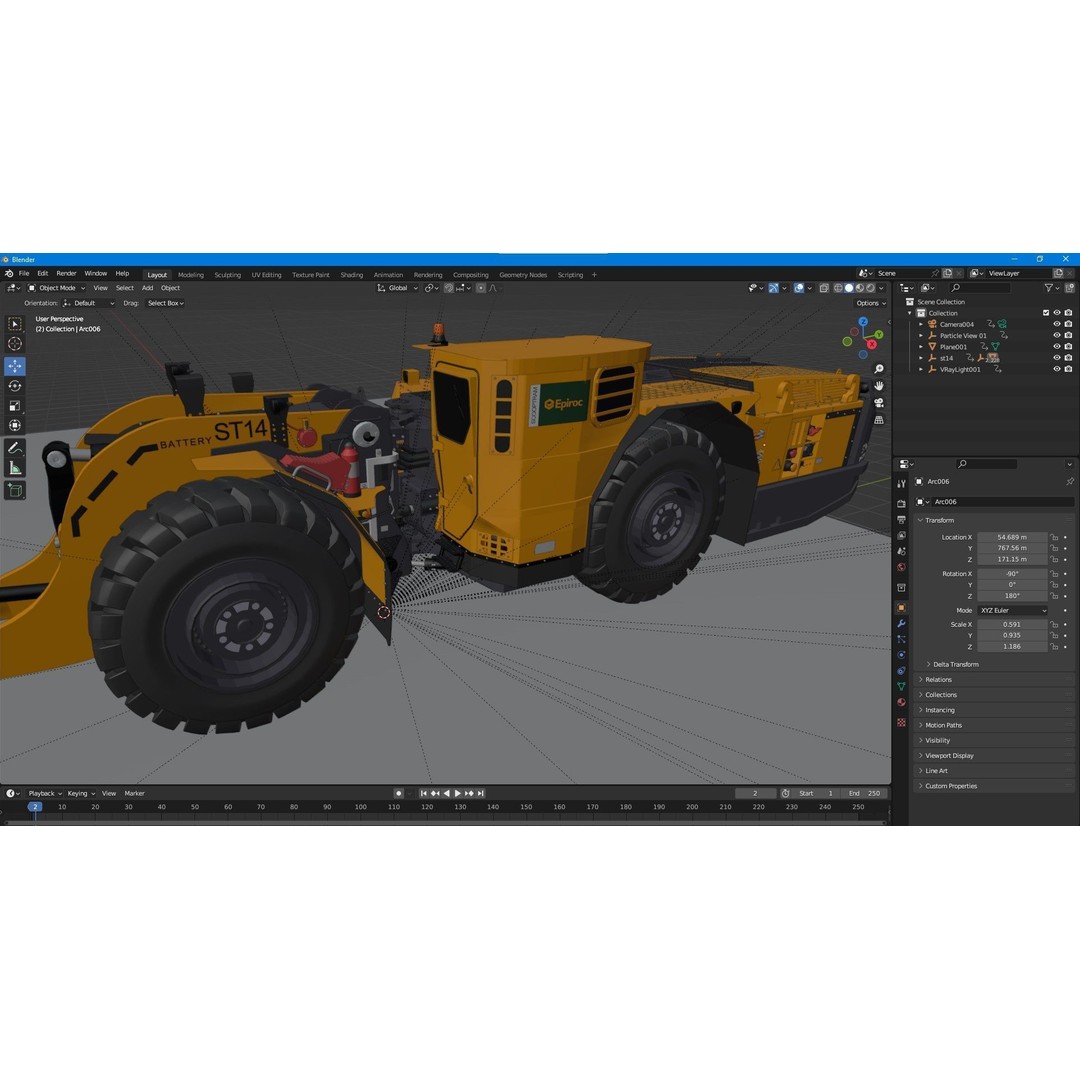Open the viewport Add menu
The width and height of the screenshot is (1080, 1080).
147,288
